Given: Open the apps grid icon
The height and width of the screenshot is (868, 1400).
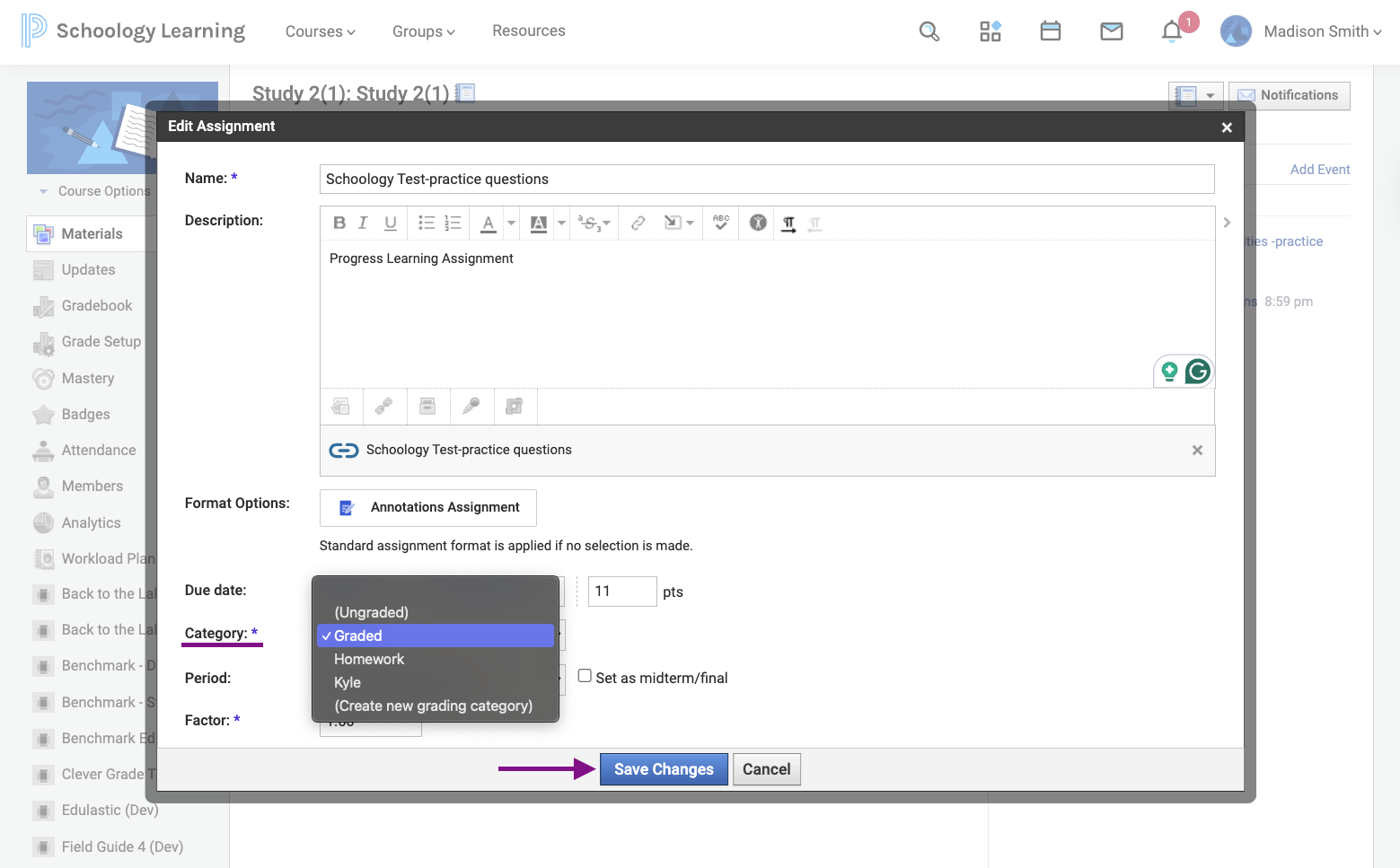Looking at the screenshot, I should click(x=991, y=31).
